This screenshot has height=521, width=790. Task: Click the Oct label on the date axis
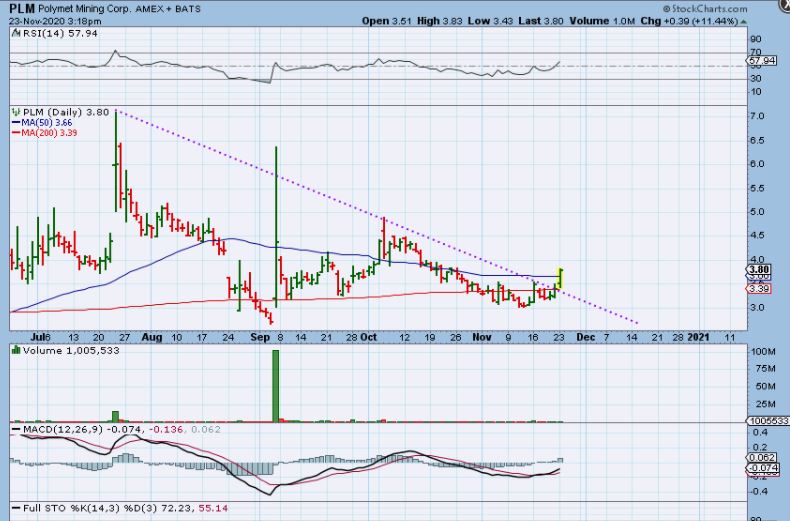coord(369,337)
